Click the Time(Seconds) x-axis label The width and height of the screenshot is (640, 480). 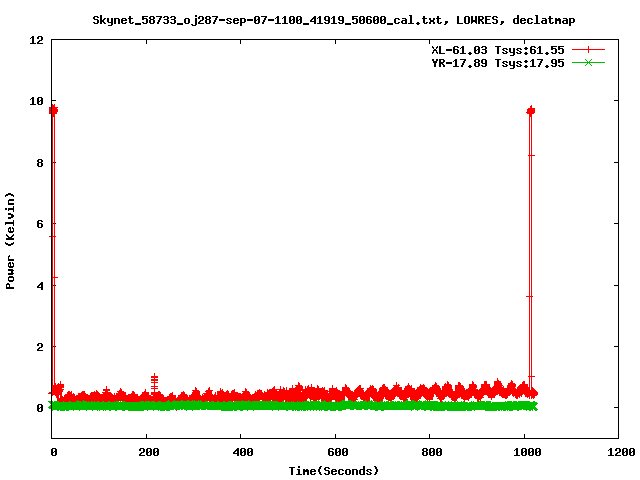(333, 471)
